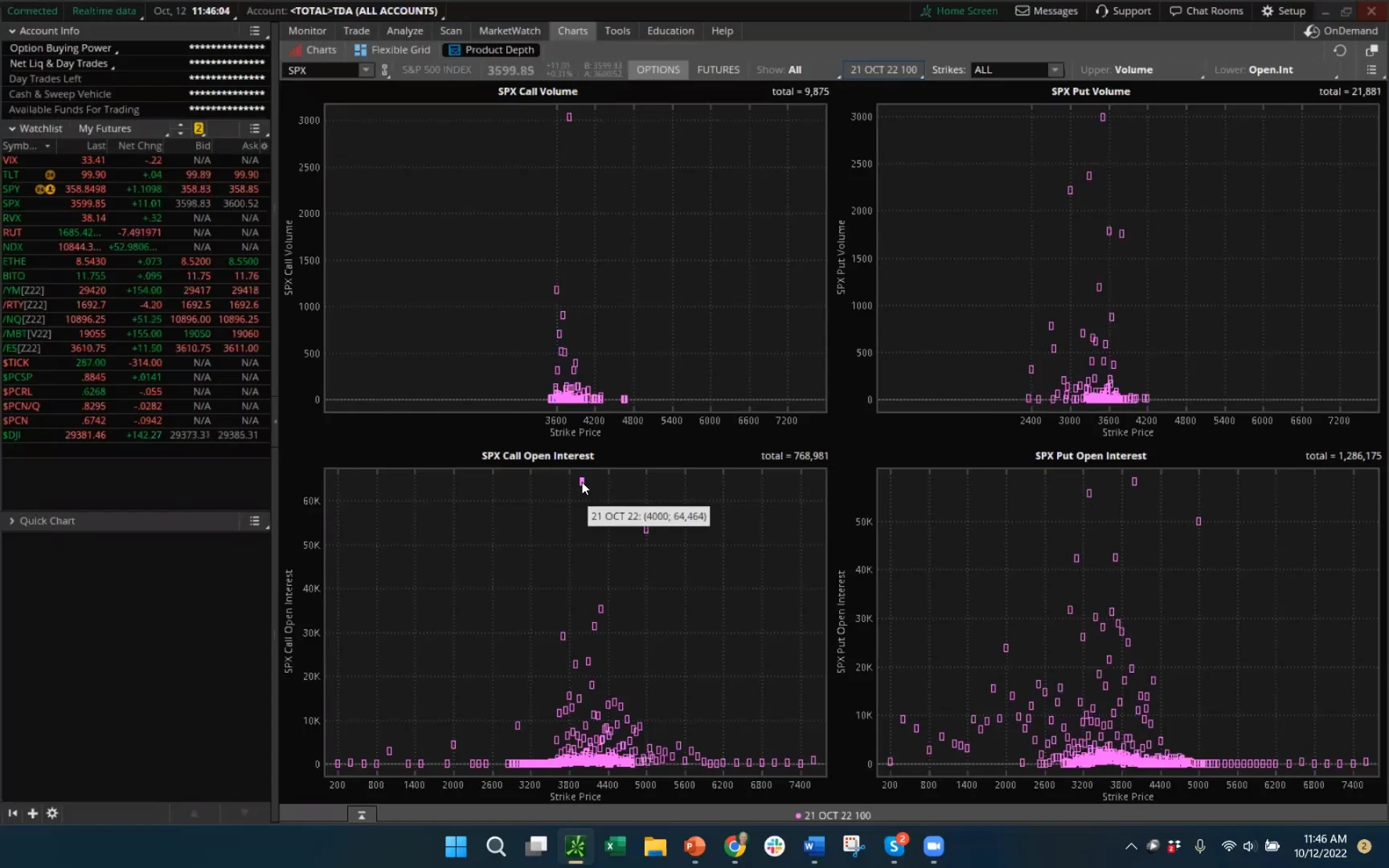1389x868 pixels.
Task: Change the Lower: Open.Int plot setting
Action: [x=1254, y=70]
